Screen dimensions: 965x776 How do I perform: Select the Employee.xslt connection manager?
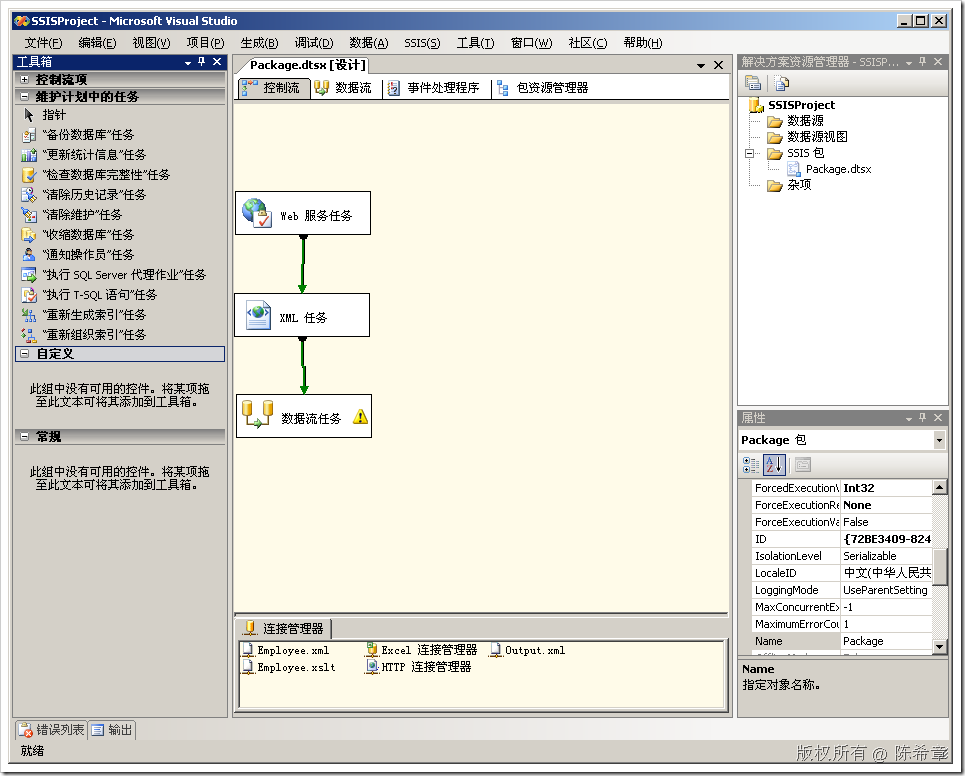point(289,667)
